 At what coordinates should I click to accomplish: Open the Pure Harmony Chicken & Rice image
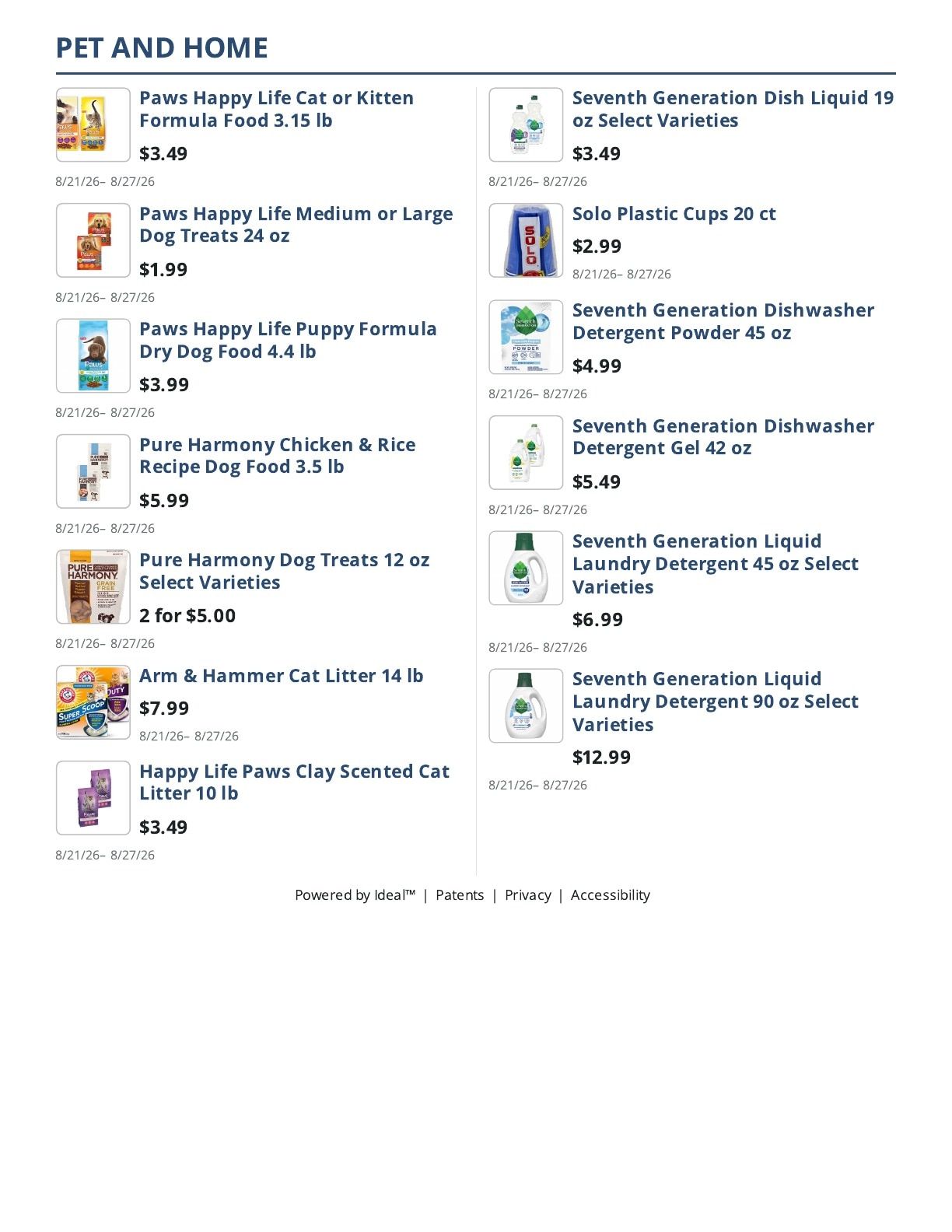[93, 471]
